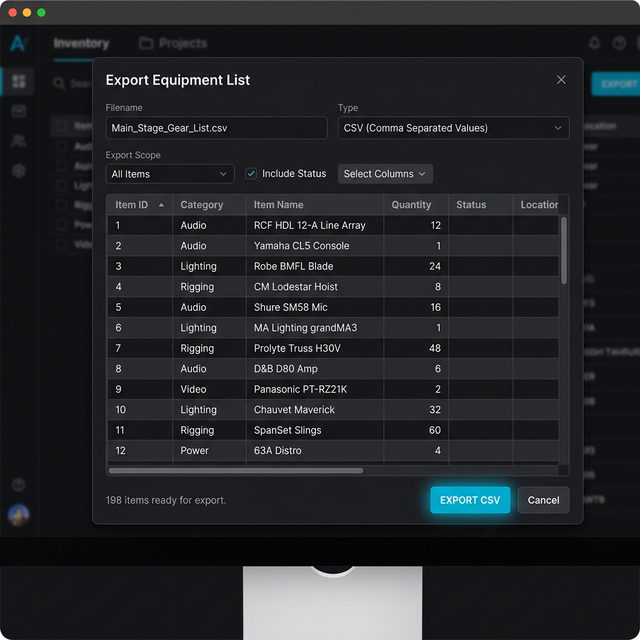Click the search magnifier icon in background
This screenshot has width=640, height=640.
point(59,83)
